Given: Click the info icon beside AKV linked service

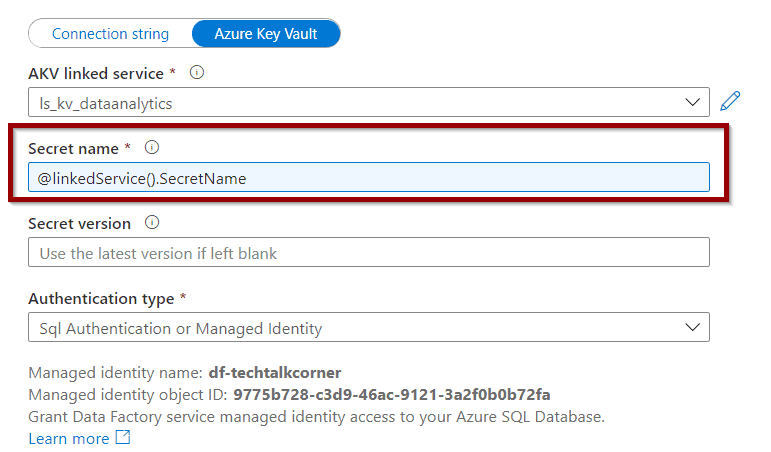Looking at the screenshot, I should click(x=197, y=73).
